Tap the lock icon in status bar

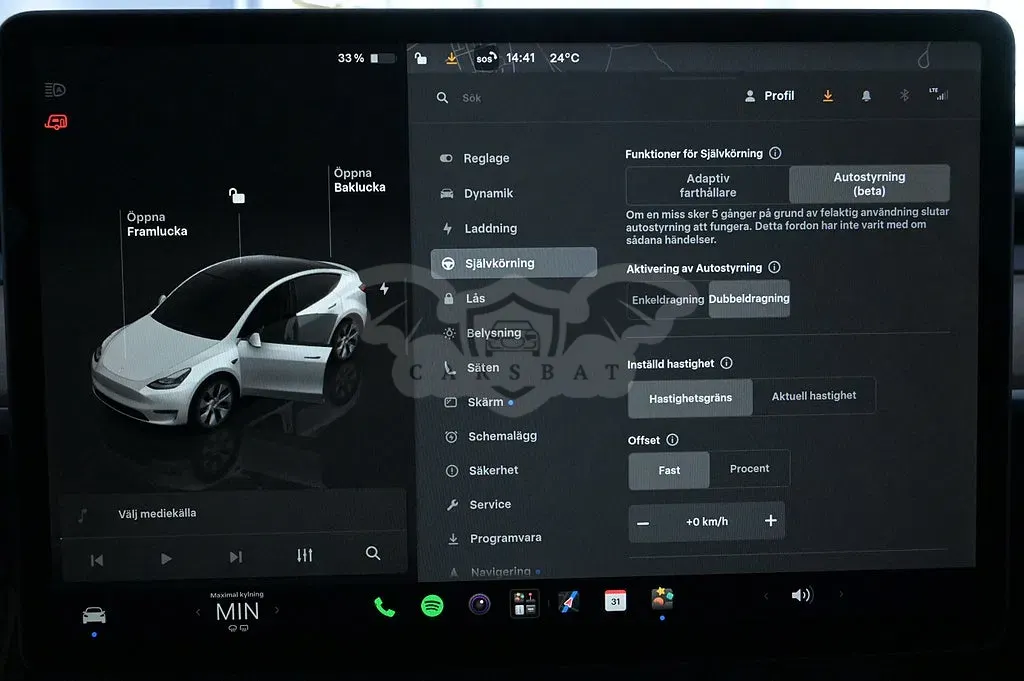pos(421,58)
